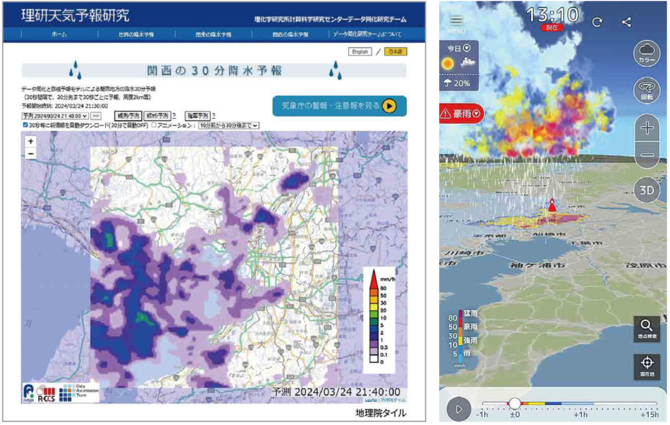This screenshot has width=670, height=425.
Task: Tap the cloud カラー (color) mode button
Action: [x=647, y=54]
